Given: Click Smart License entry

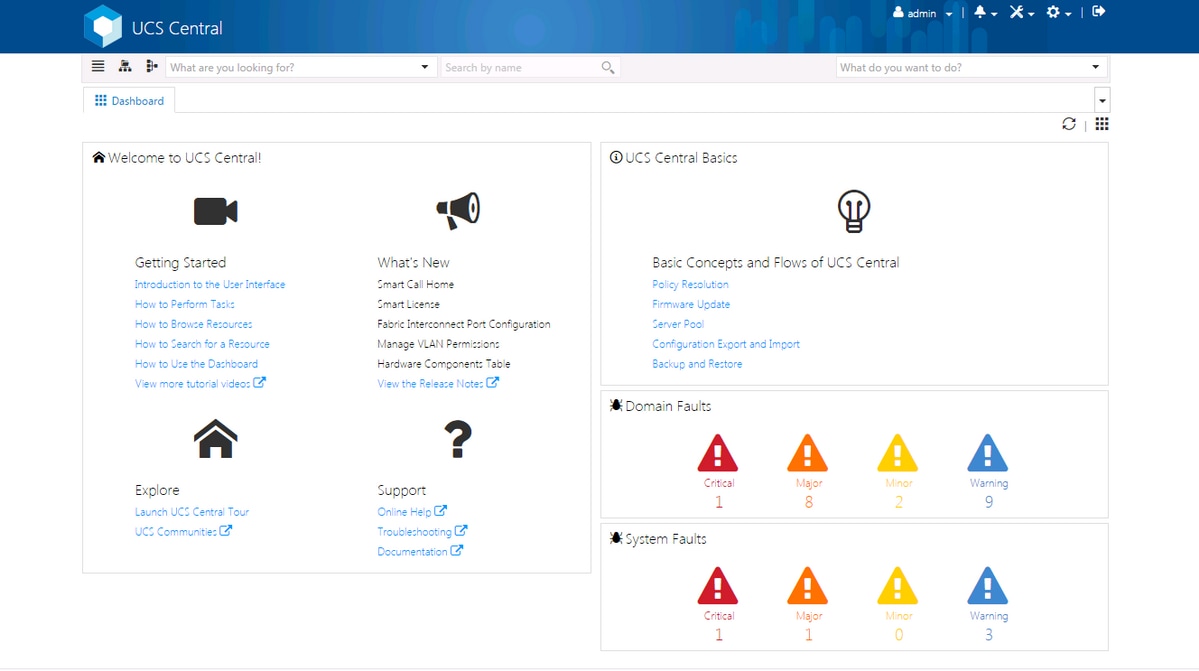Looking at the screenshot, I should [x=408, y=304].
